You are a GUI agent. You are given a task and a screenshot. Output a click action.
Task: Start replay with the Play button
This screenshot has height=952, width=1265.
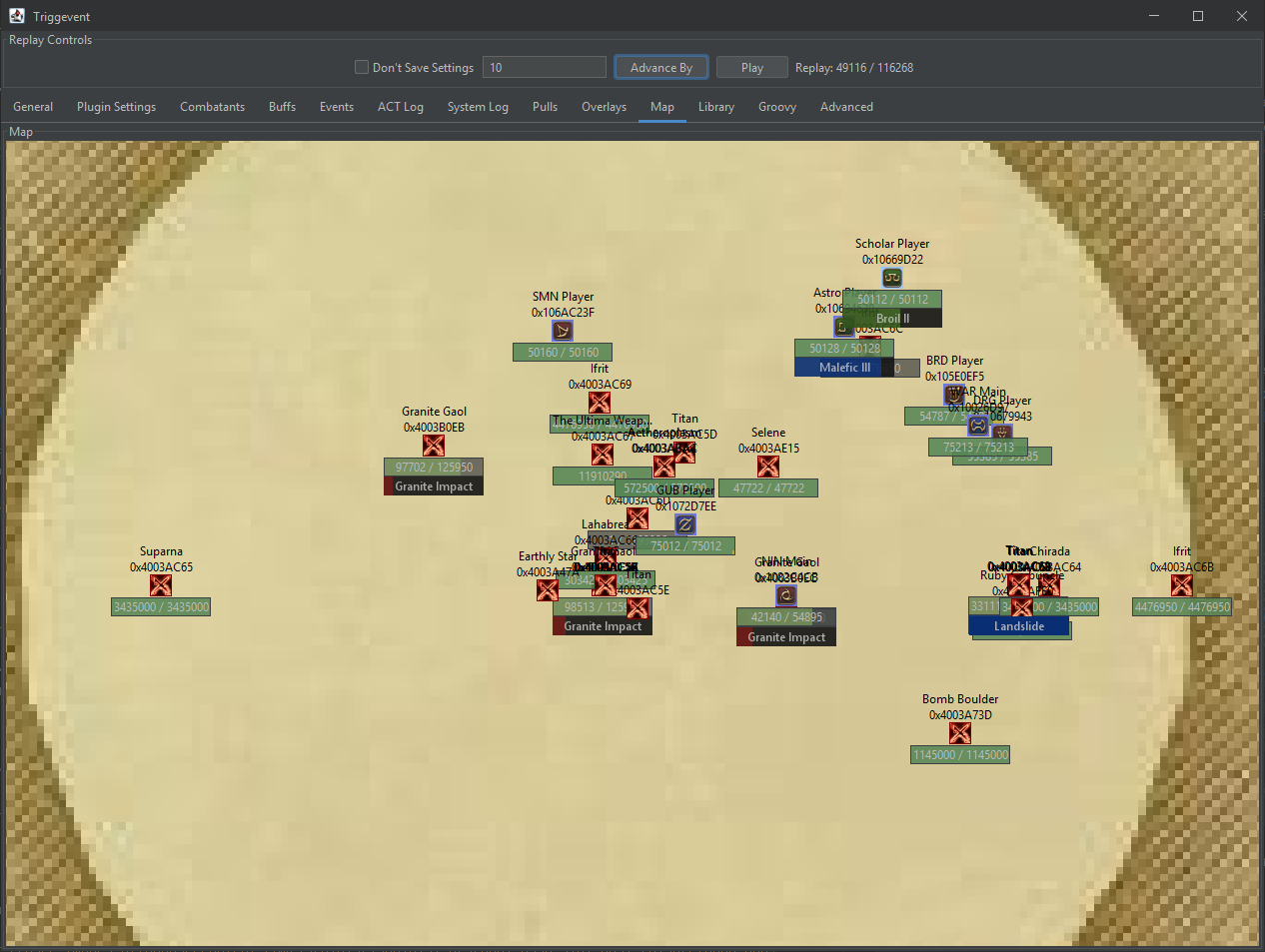tap(752, 67)
